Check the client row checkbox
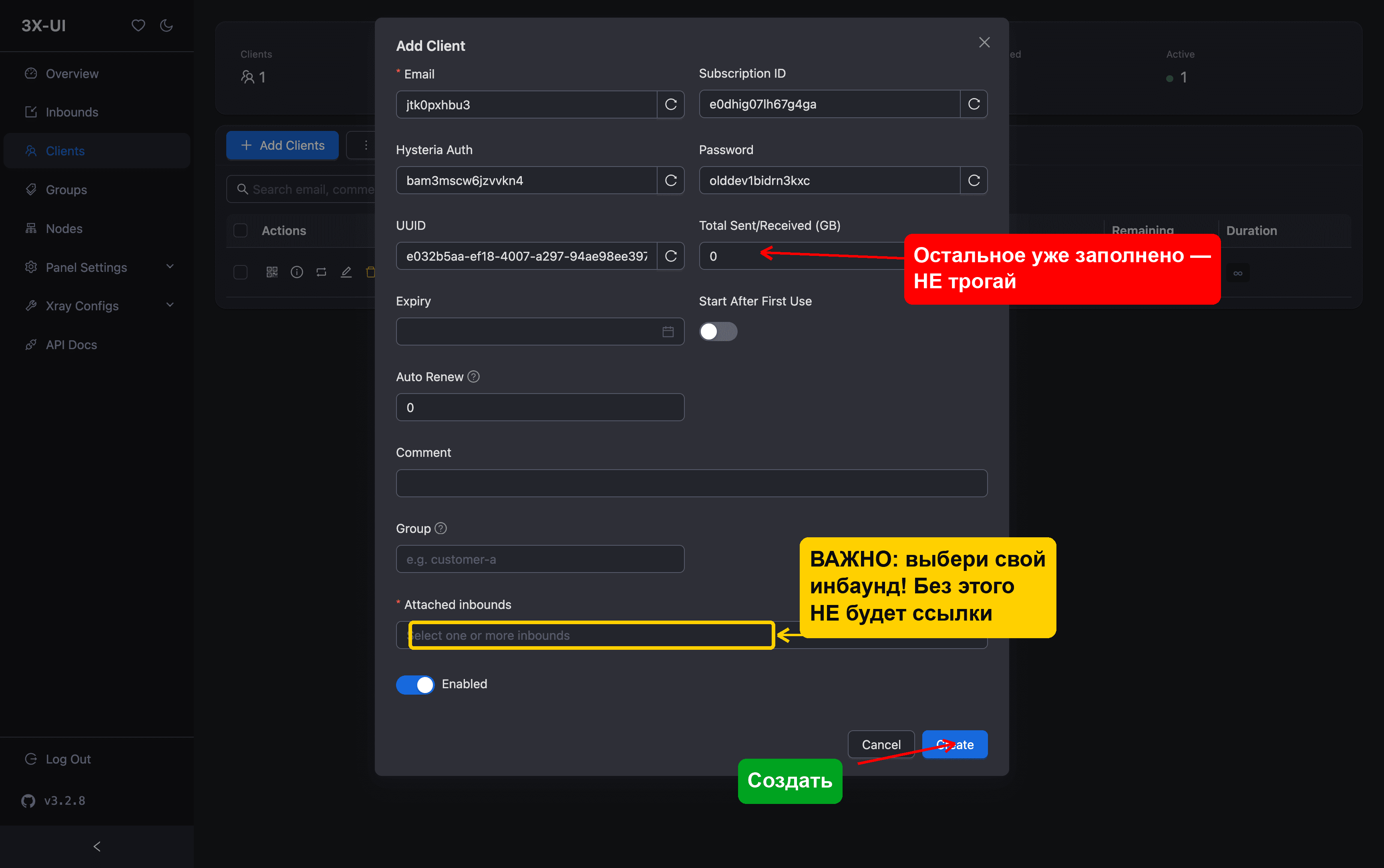The image size is (1384, 868). [241, 272]
